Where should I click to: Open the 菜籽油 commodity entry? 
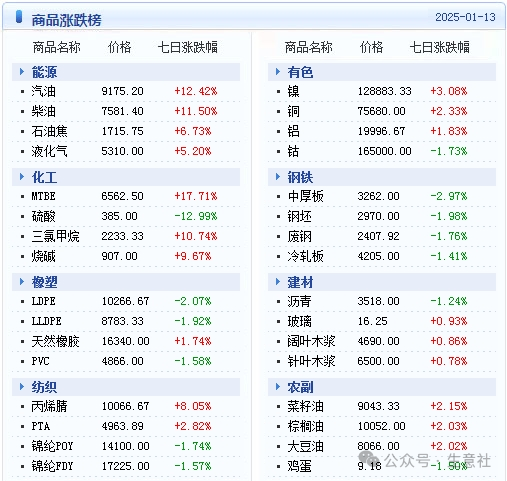(305, 406)
